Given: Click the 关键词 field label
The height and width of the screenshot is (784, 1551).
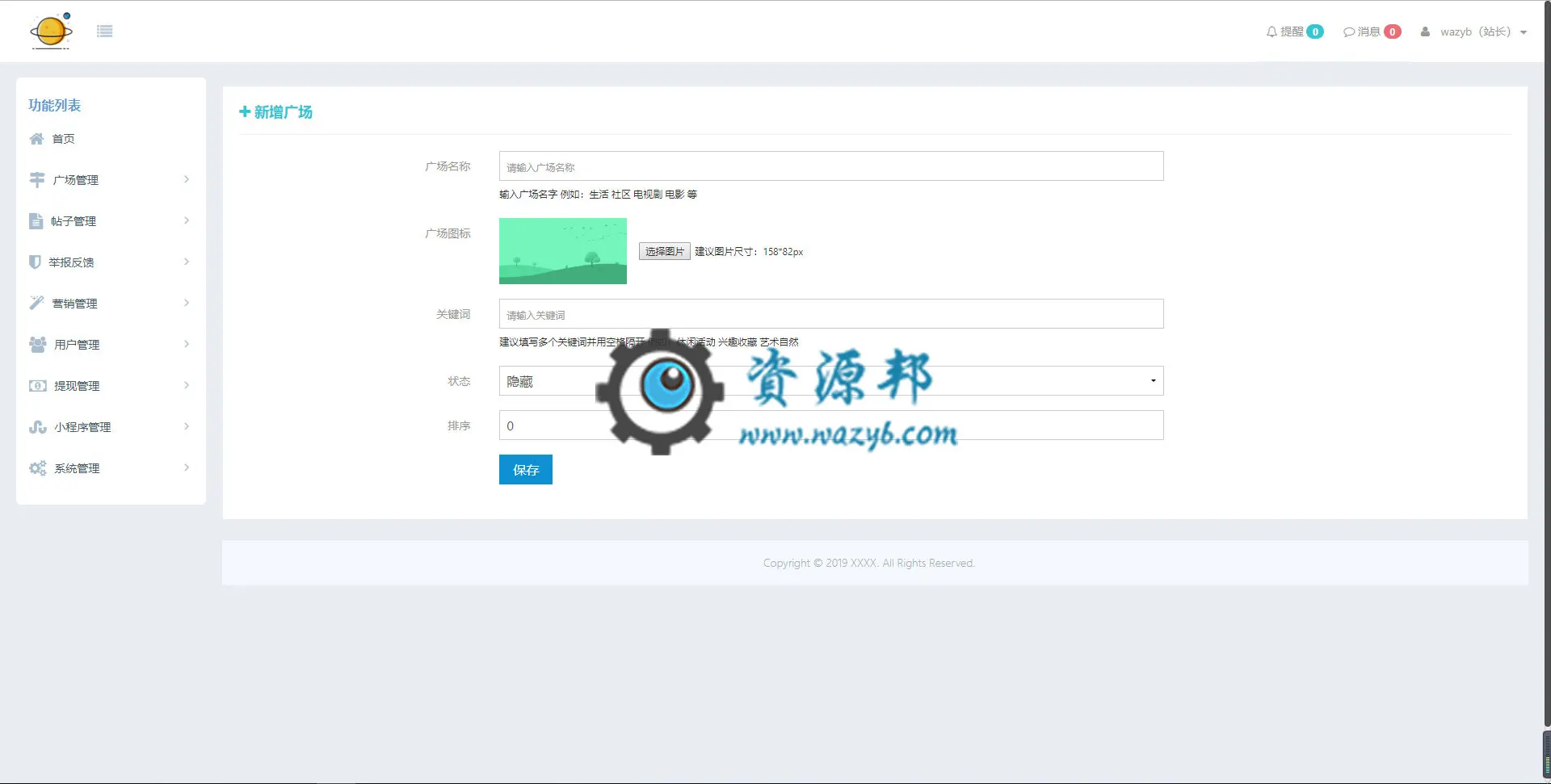Looking at the screenshot, I should tap(453, 314).
